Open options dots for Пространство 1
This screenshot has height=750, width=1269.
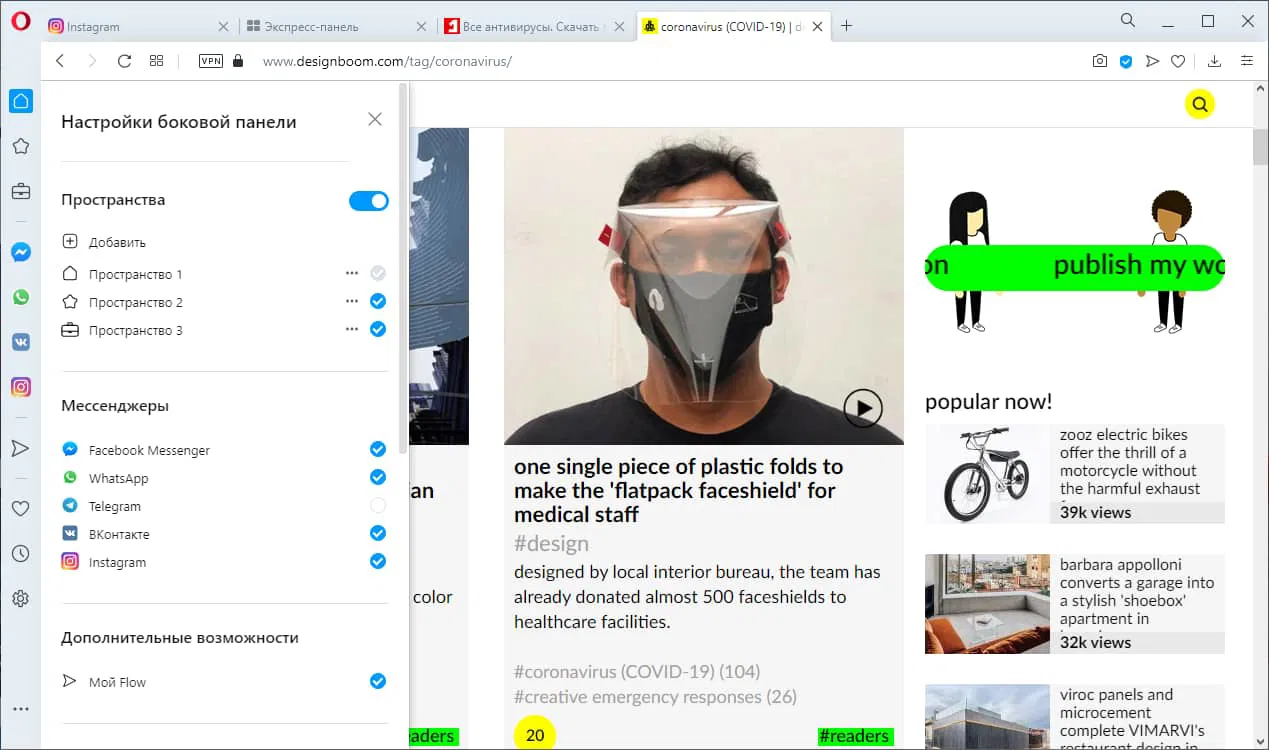[x=351, y=273]
